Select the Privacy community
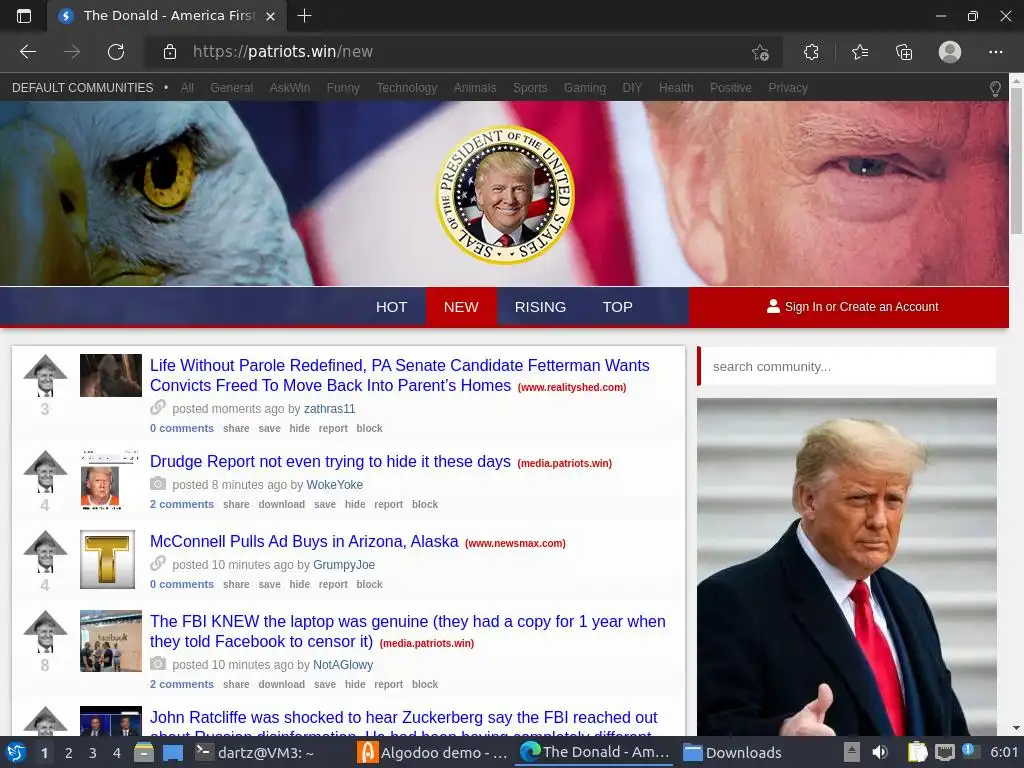The image size is (1024, 768). [x=788, y=88]
